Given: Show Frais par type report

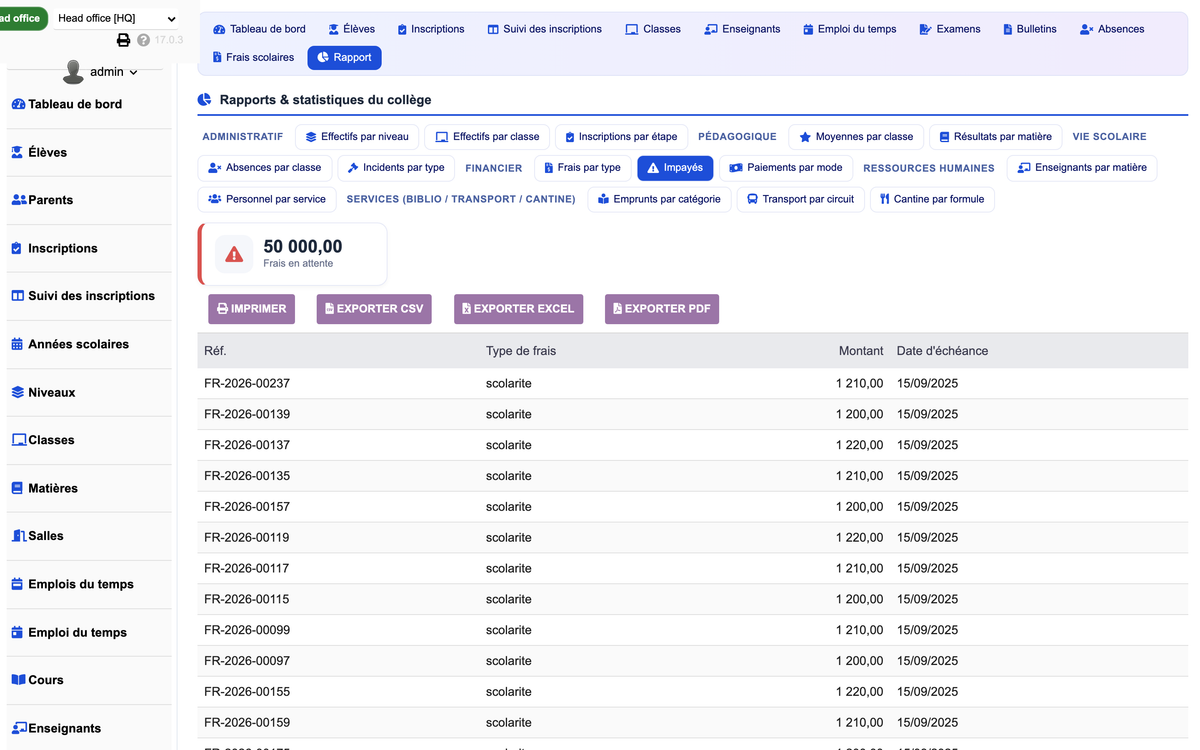Looking at the screenshot, I should click(x=582, y=168).
